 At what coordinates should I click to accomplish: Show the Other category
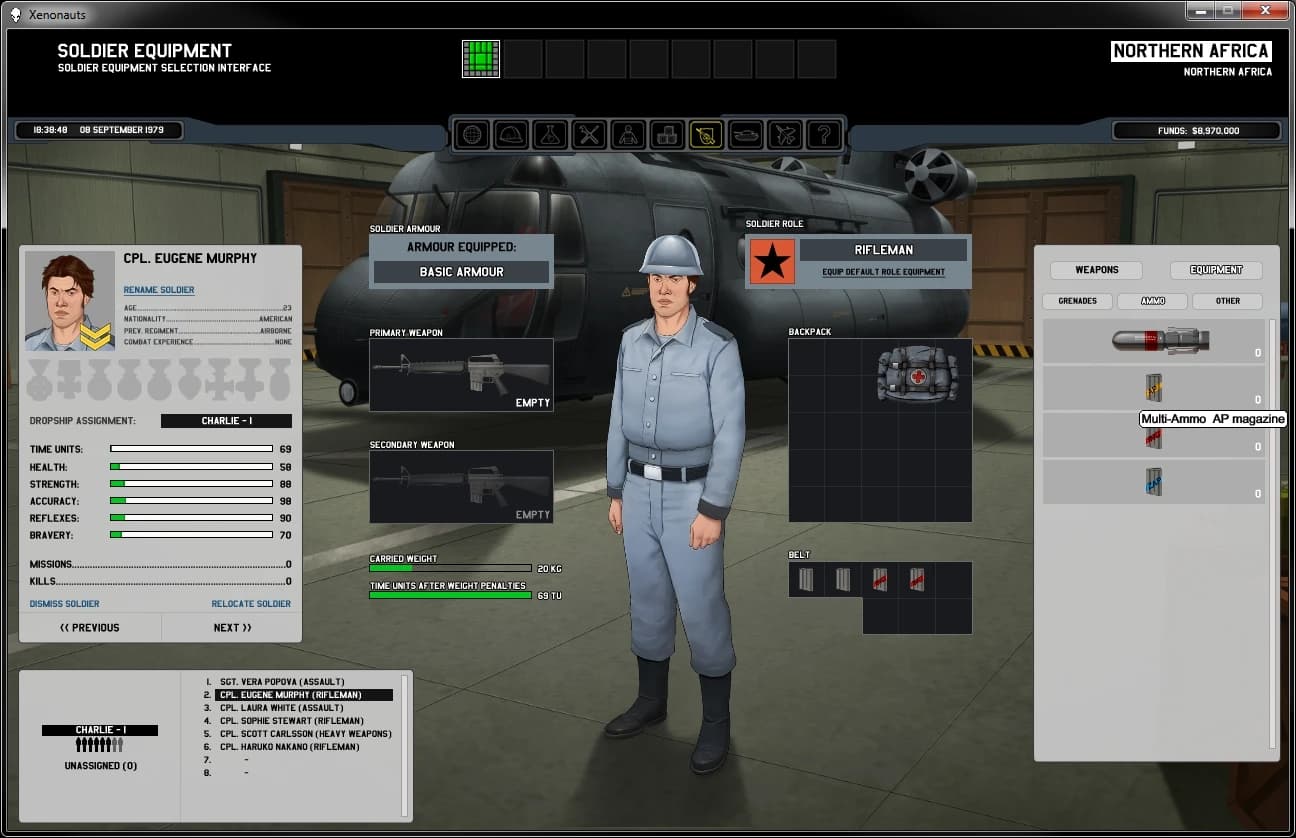pos(1228,301)
